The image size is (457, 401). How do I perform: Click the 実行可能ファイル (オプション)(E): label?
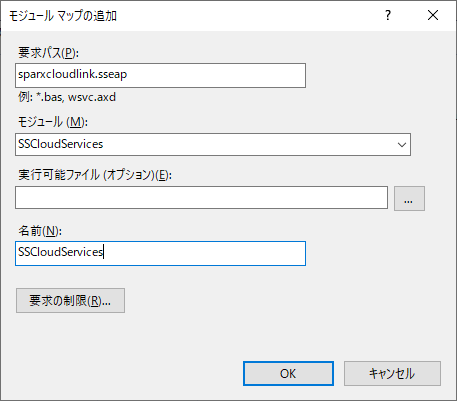95,175
